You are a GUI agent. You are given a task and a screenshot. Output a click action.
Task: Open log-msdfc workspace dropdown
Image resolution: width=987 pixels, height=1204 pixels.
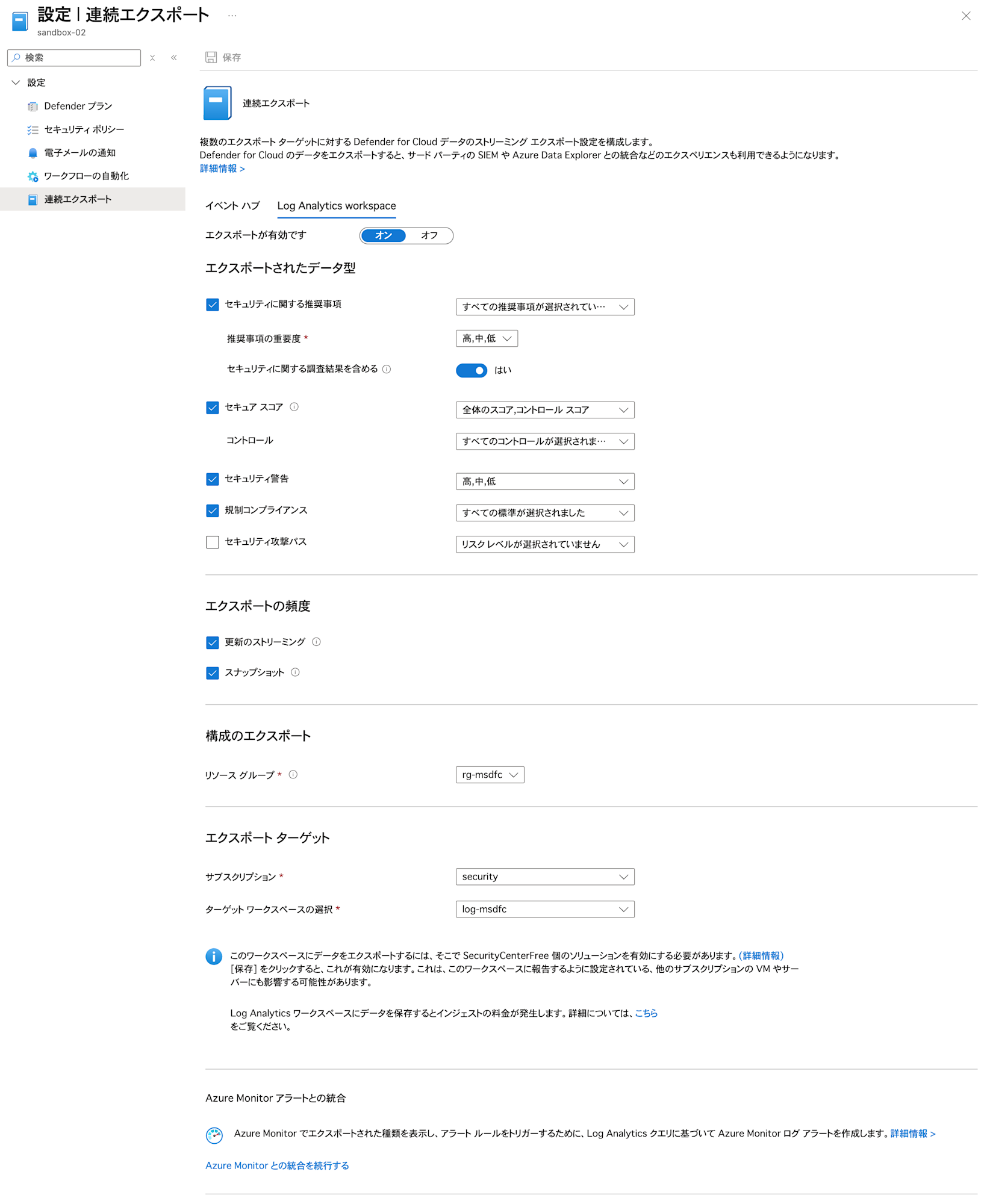(x=545, y=909)
